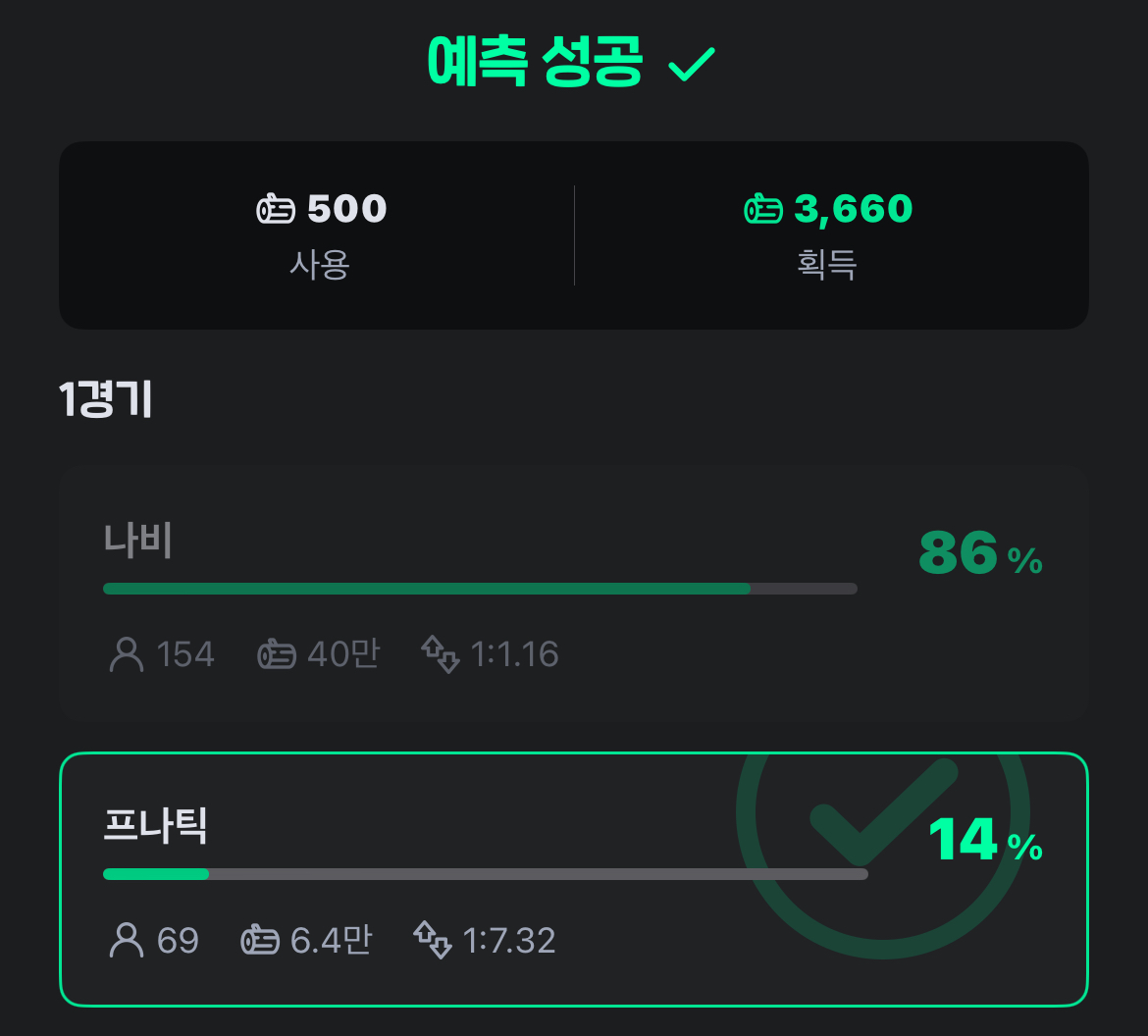Click the participants icon next to 69

126,940
